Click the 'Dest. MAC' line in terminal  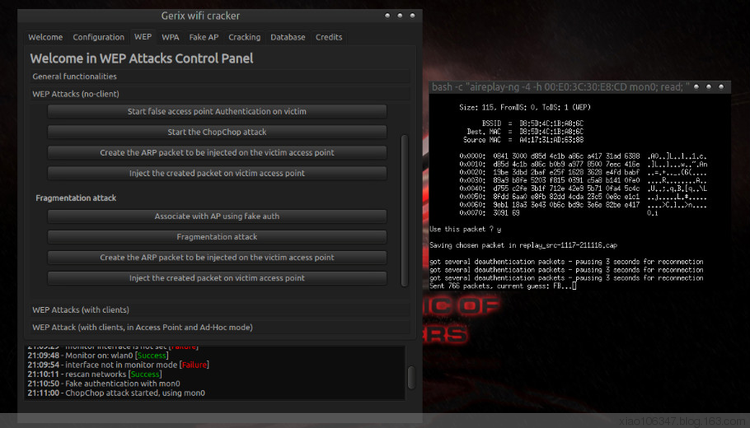point(525,132)
